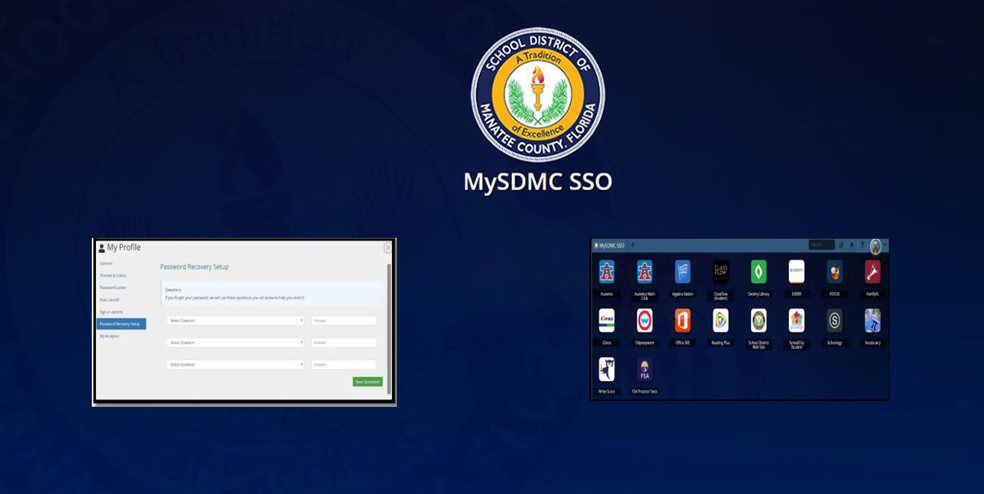Screen dimensions: 984x494
Task: Launch the ClassFlow student app
Action: click(720, 272)
